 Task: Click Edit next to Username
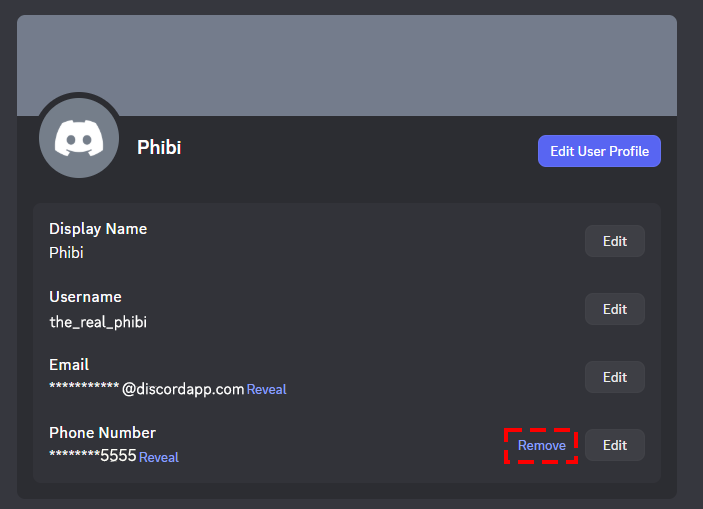click(x=614, y=309)
